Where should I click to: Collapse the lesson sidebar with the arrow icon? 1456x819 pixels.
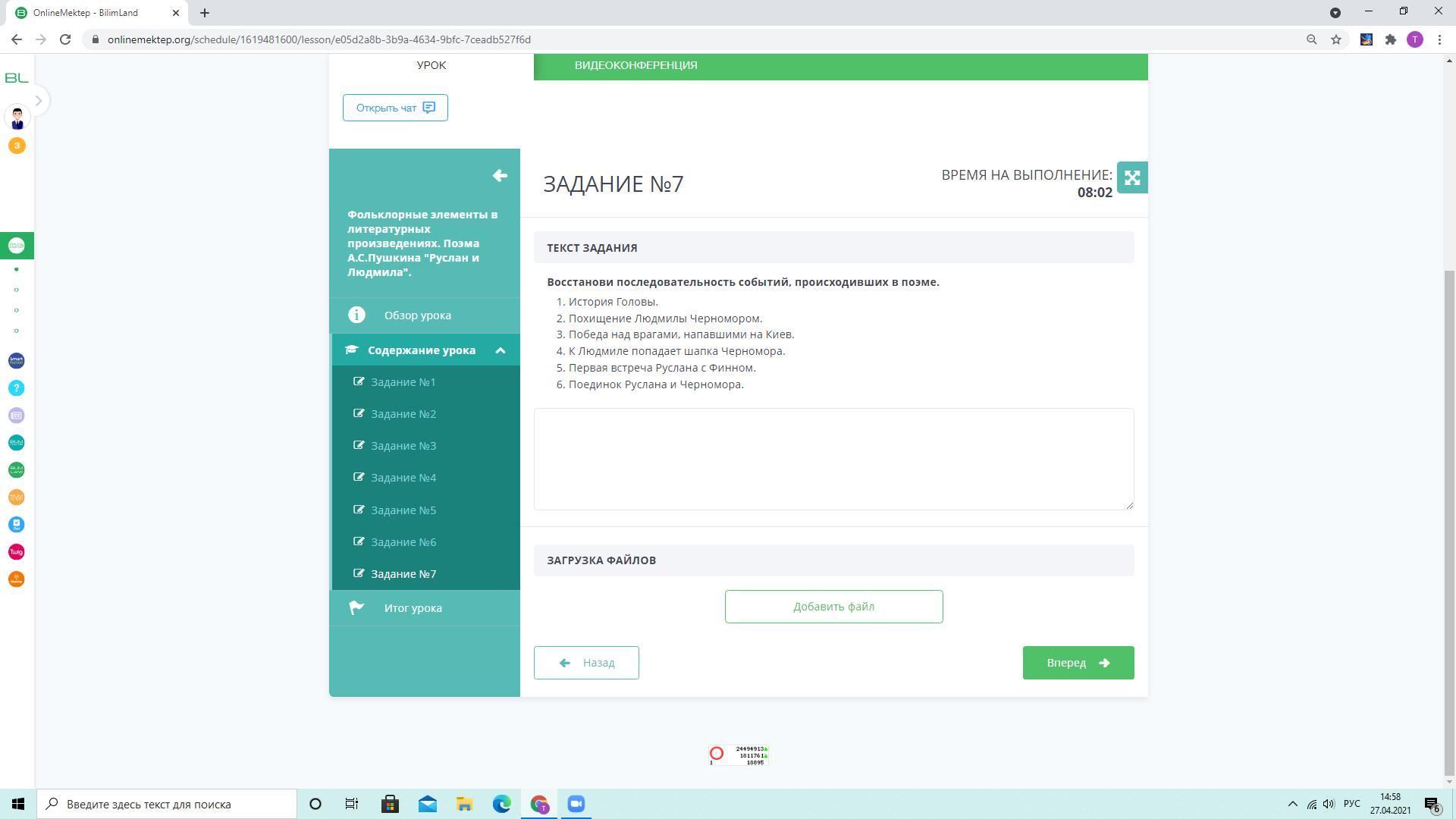pyautogui.click(x=499, y=176)
